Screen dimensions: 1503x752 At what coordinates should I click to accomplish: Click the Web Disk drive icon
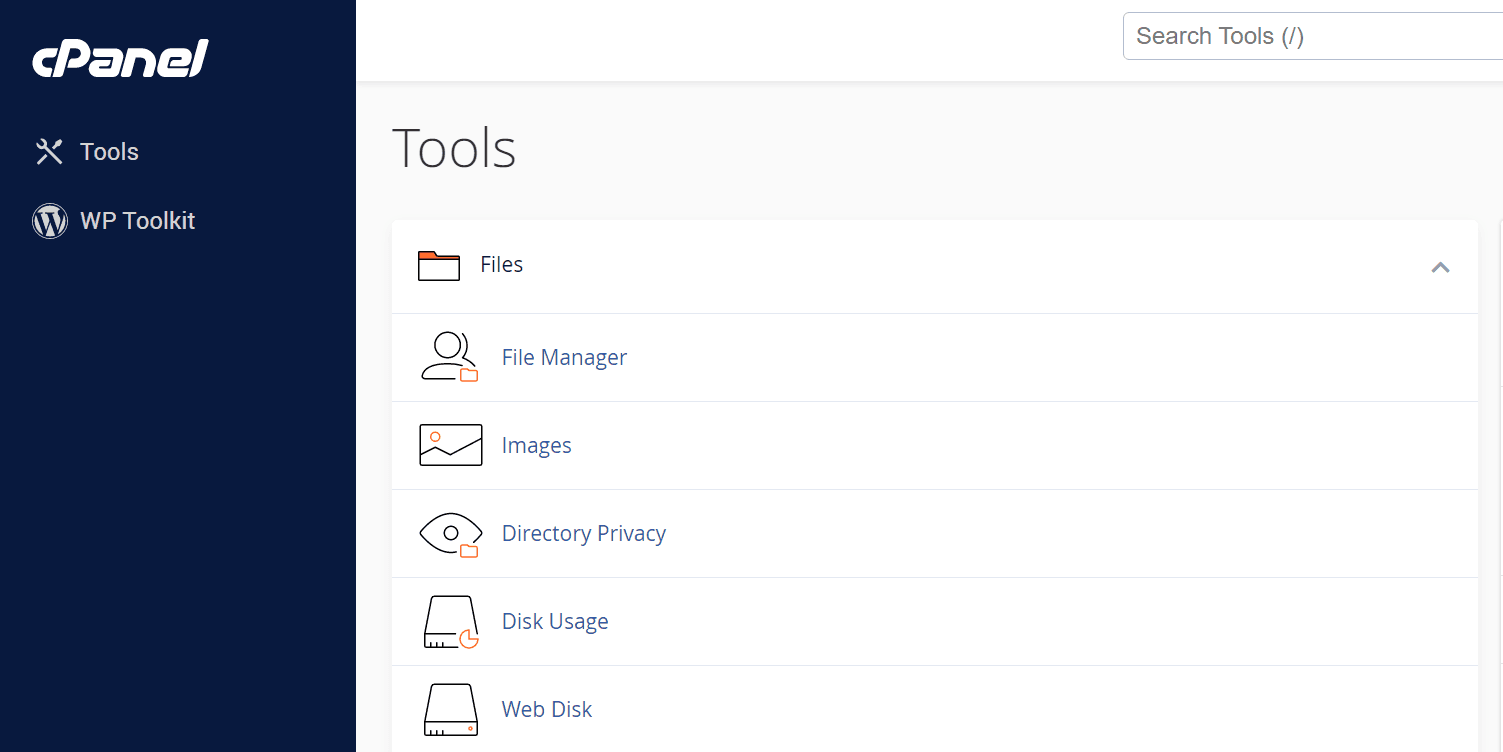450,710
